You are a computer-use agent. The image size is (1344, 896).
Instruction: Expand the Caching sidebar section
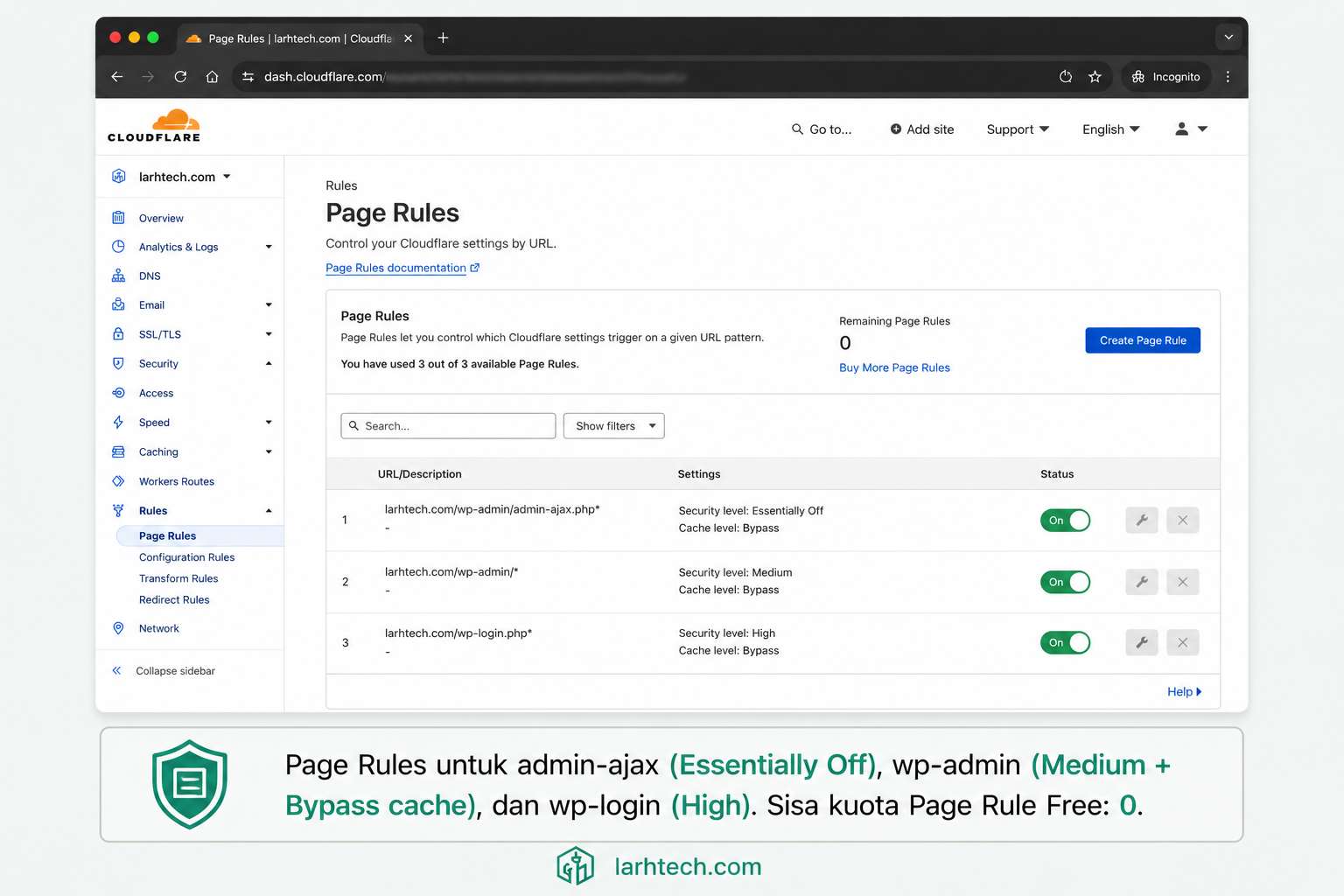pyautogui.click(x=269, y=451)
